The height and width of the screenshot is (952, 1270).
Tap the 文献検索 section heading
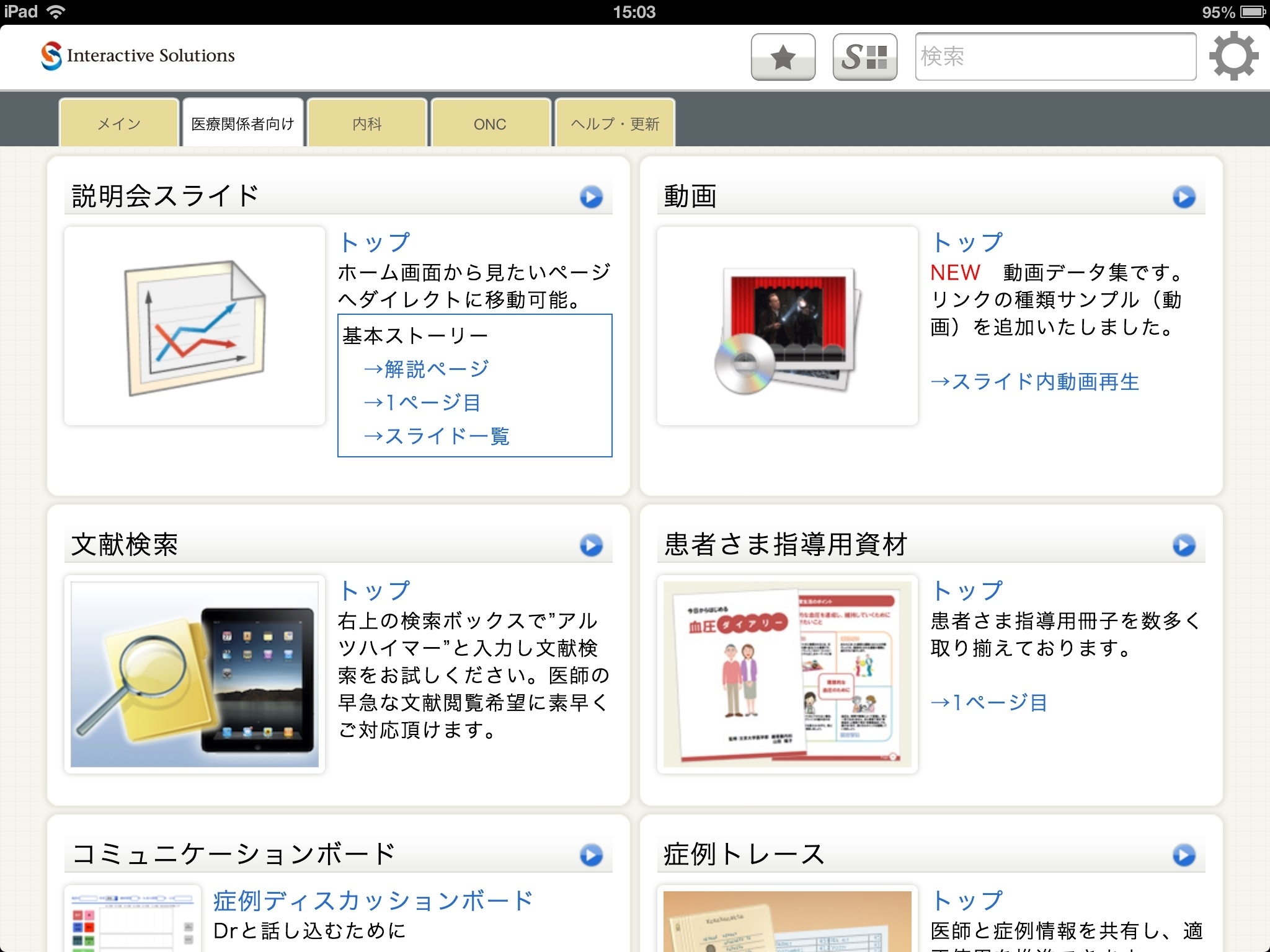click(125, 544)
